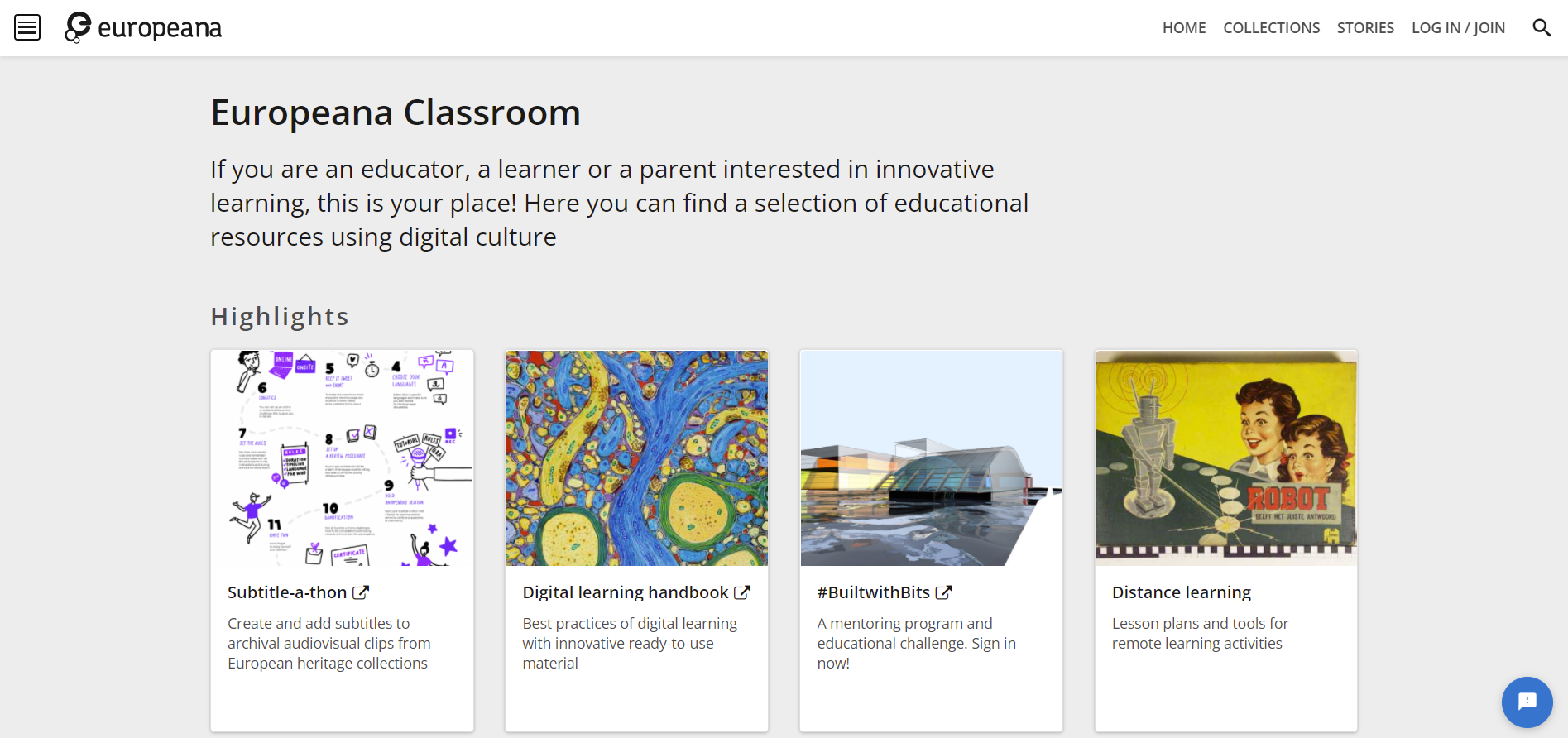This screenshot has width=1568, height=738.
Task: Click the vintage Robot game thumbnail
Action: click(x=1225, y=458)
